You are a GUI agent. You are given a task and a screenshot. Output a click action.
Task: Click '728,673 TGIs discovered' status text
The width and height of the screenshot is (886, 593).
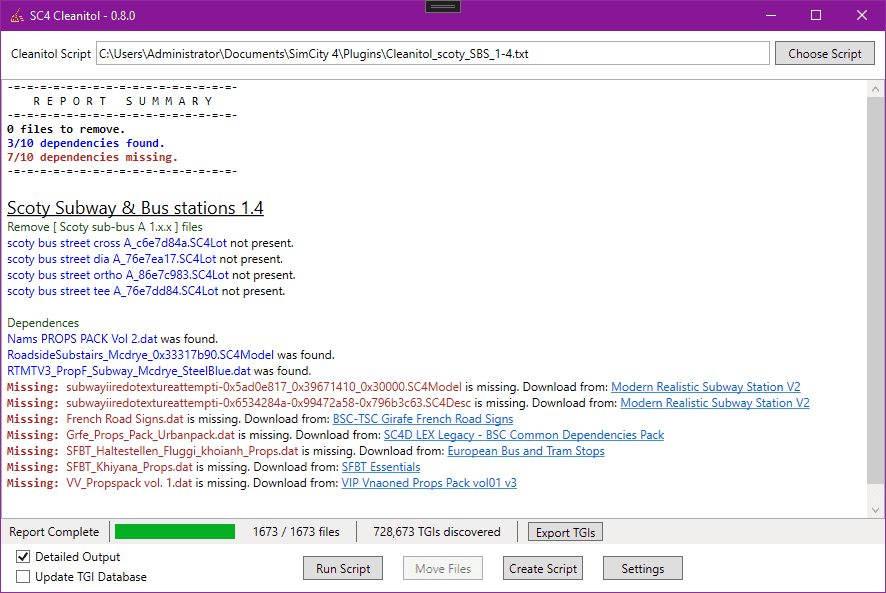(437, 532)
